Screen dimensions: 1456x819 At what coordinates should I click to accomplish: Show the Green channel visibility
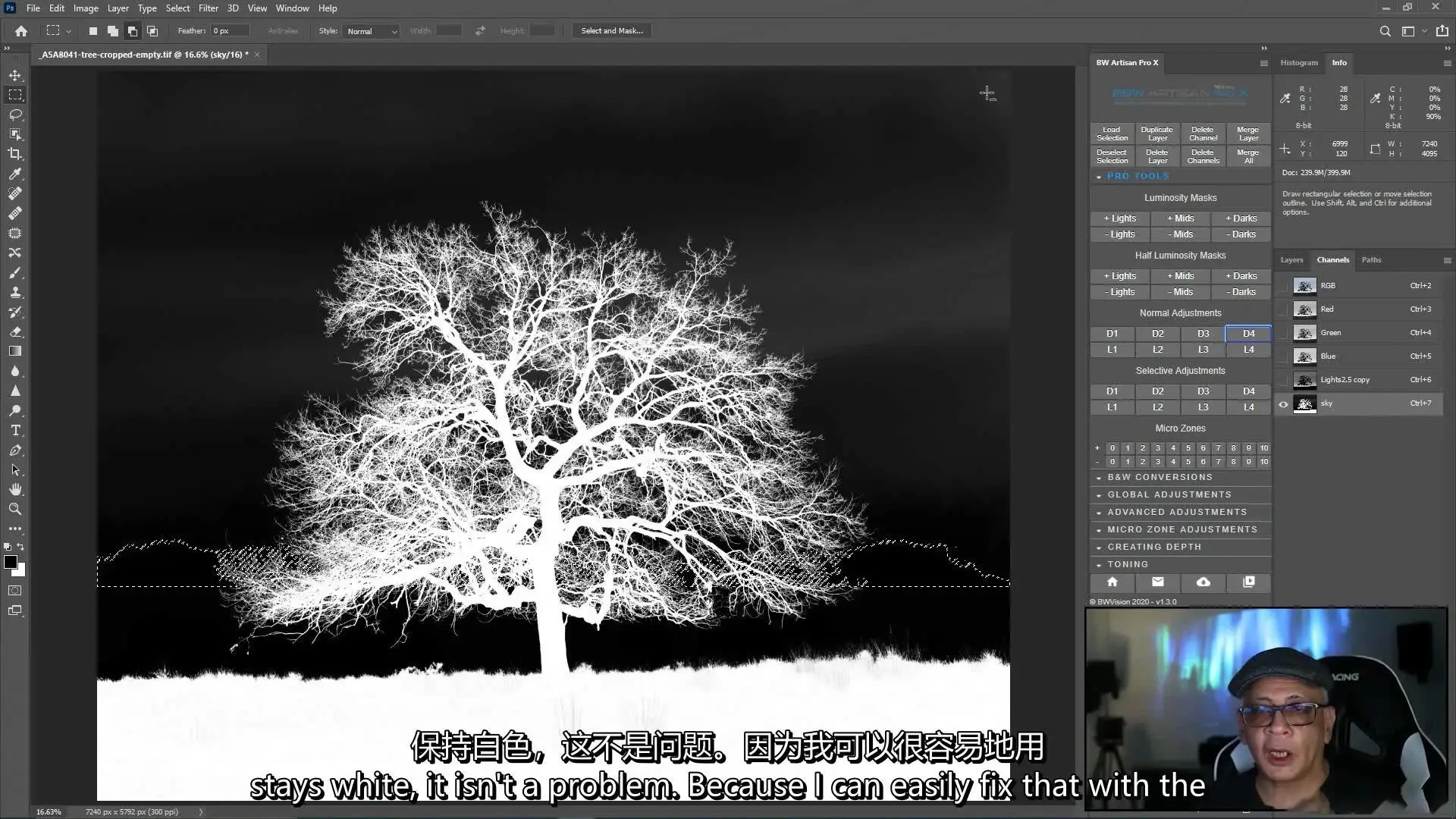(1283, 333)
